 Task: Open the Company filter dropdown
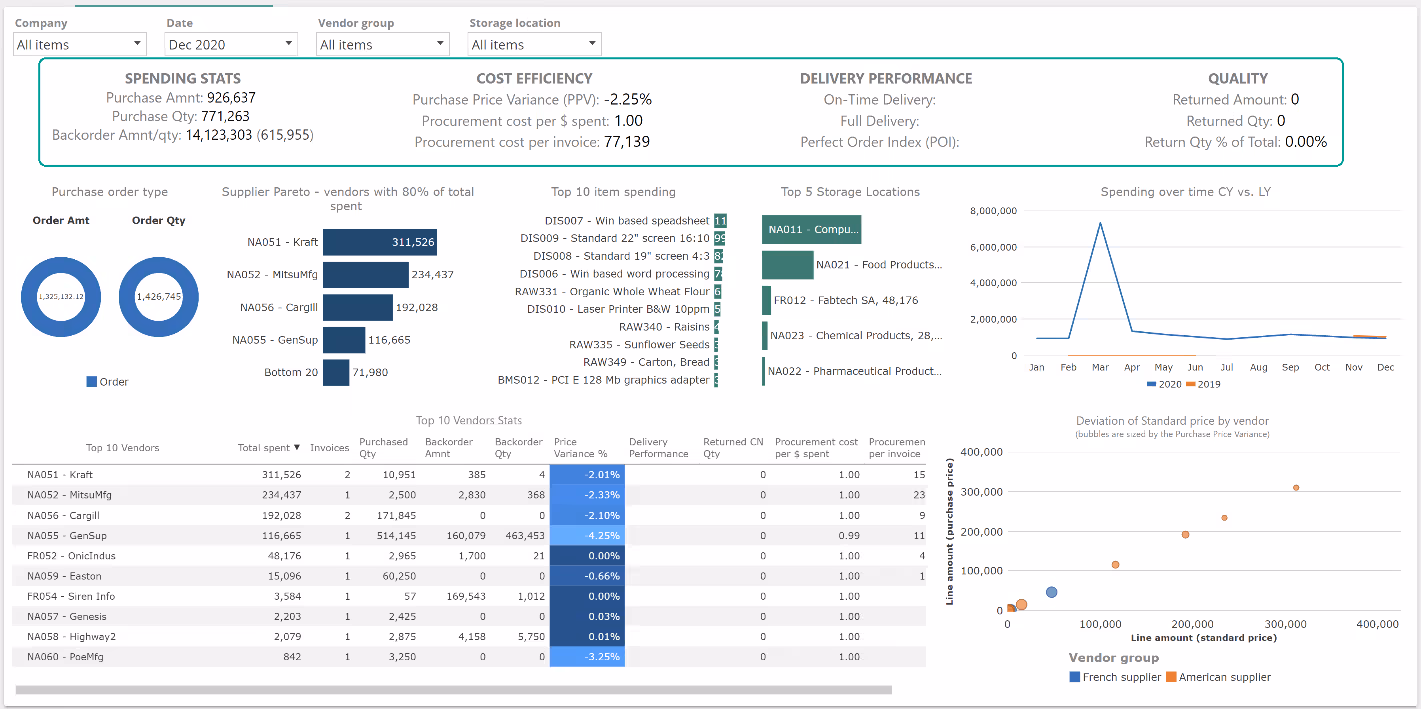coord(80,44)
